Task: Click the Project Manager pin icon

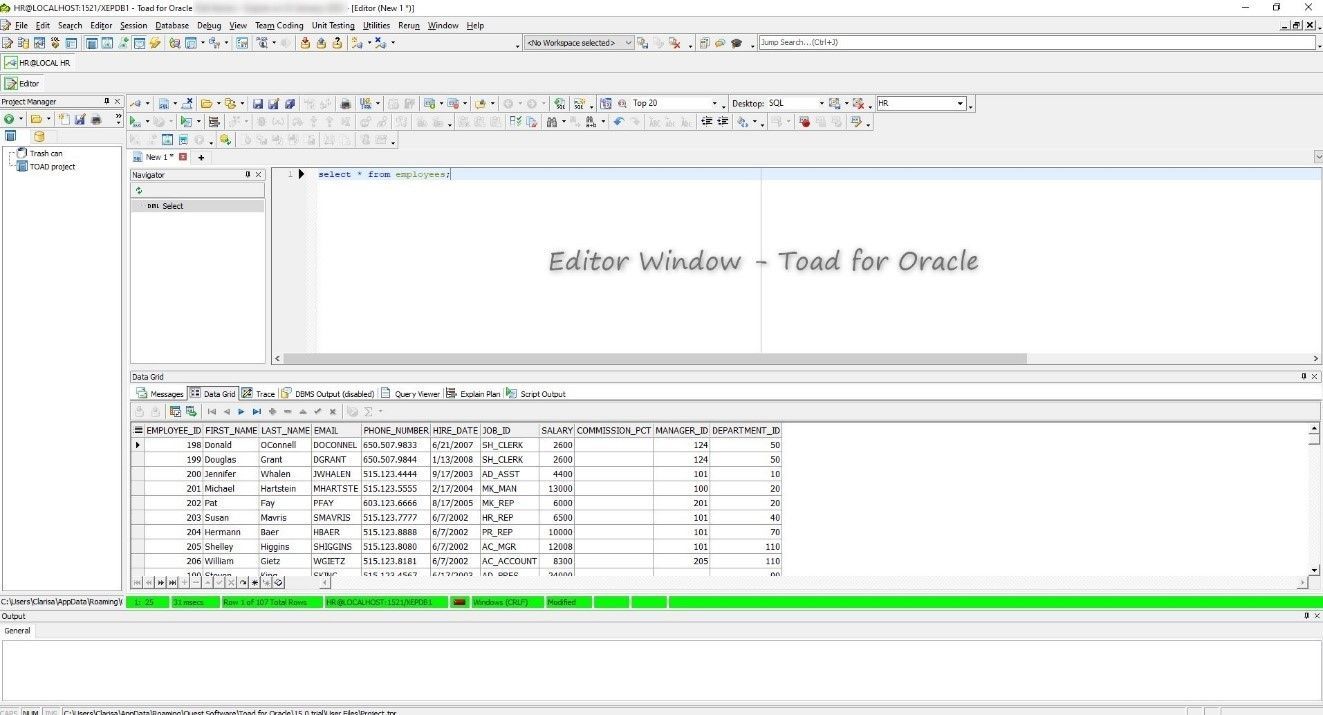Action: (x=107, y=101)
